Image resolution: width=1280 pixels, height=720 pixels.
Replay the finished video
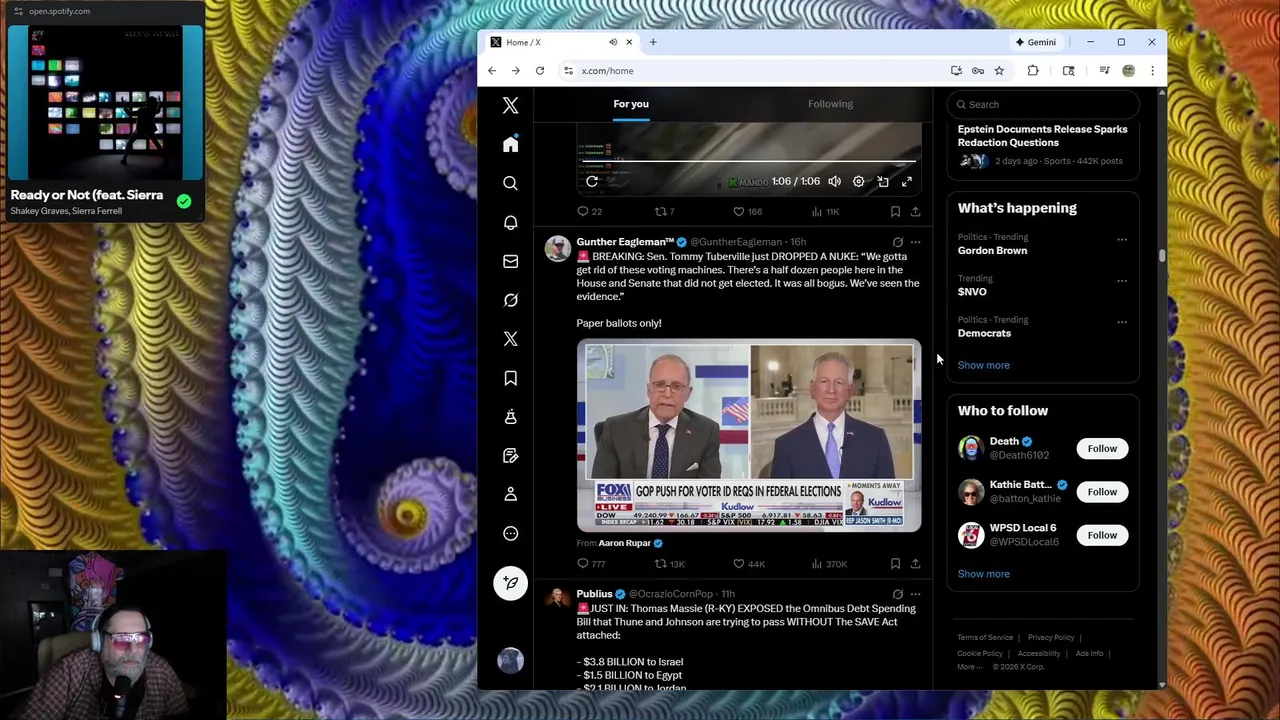592,181
